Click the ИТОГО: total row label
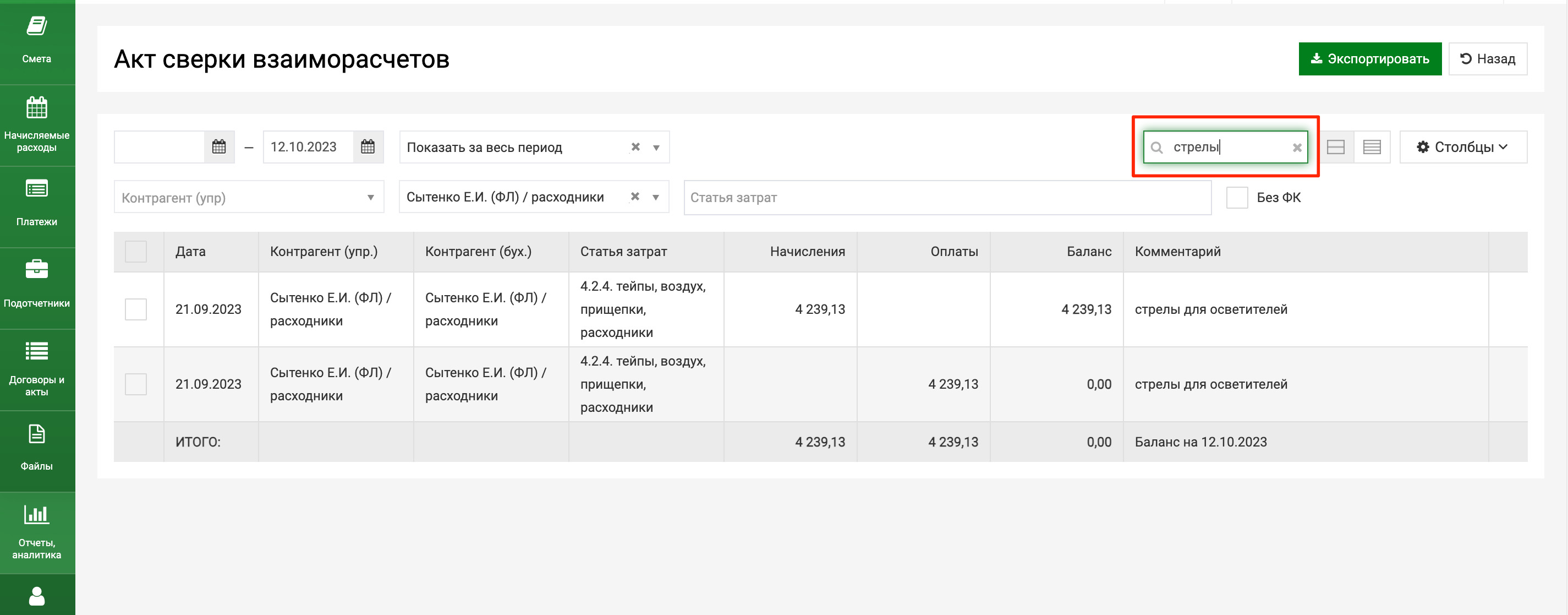Viewport: 1568px width, 615px height. pos(198,442)
